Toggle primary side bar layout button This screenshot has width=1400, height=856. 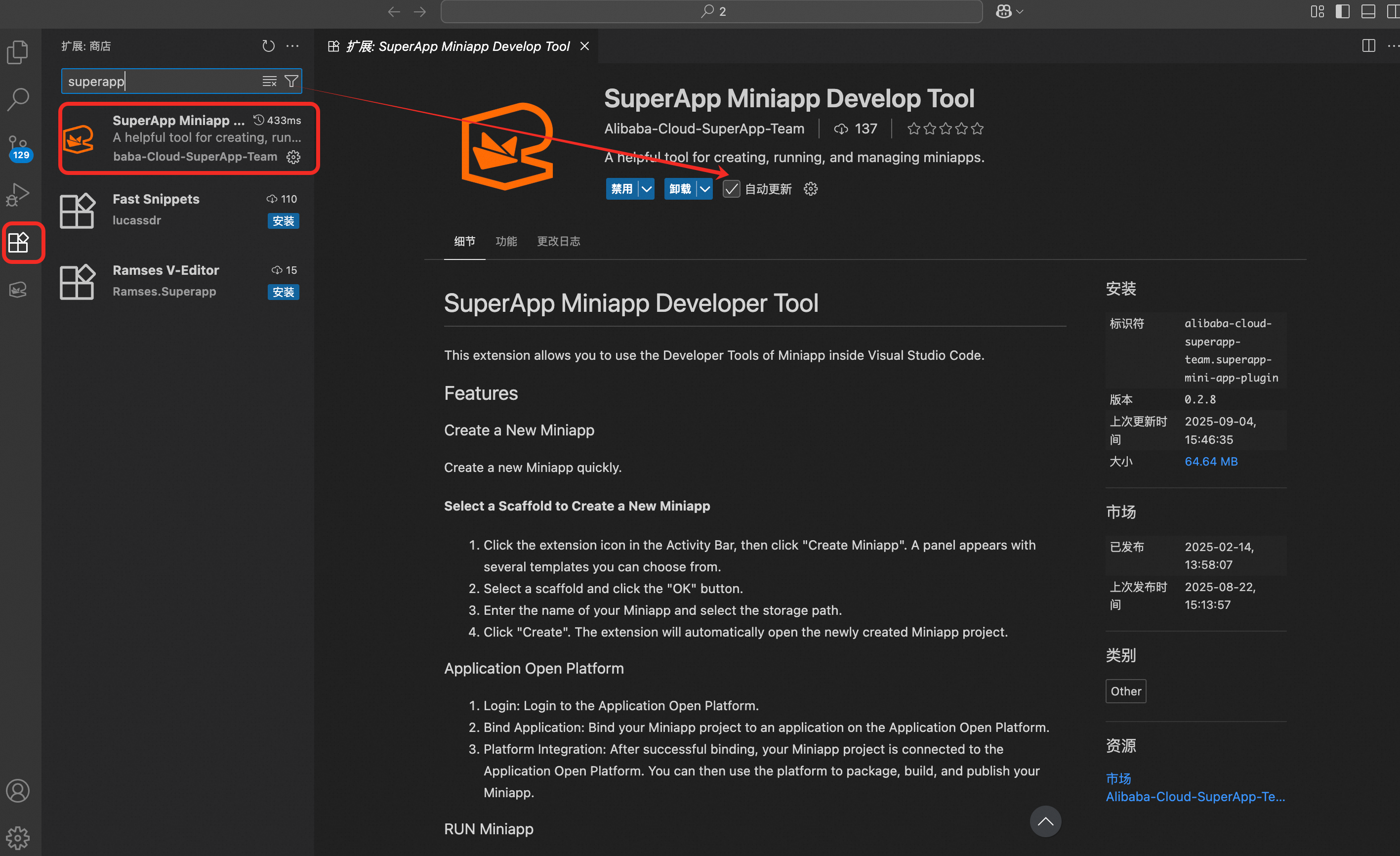click(1342, 11)
